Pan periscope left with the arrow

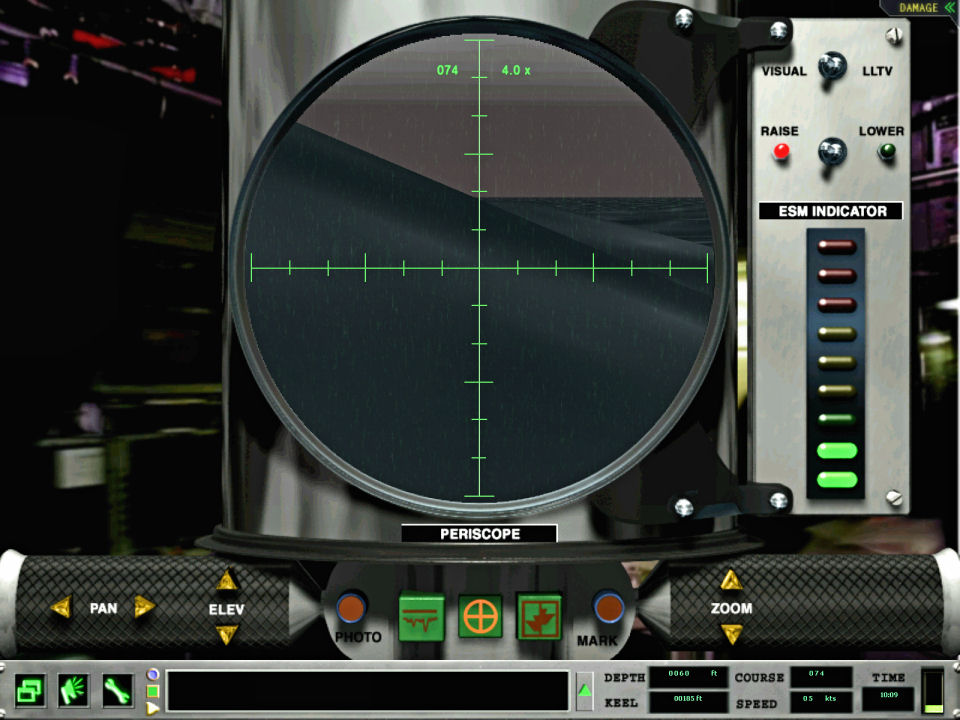(61, 607)
